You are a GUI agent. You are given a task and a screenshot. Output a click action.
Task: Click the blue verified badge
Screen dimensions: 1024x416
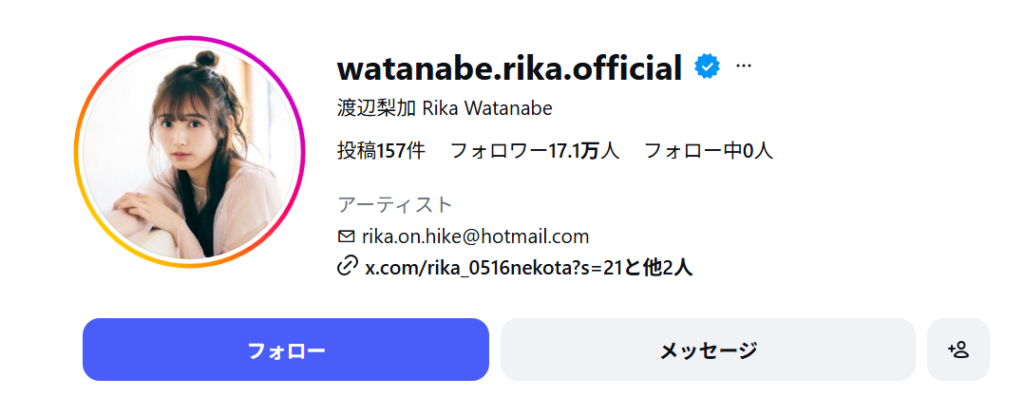708,67
